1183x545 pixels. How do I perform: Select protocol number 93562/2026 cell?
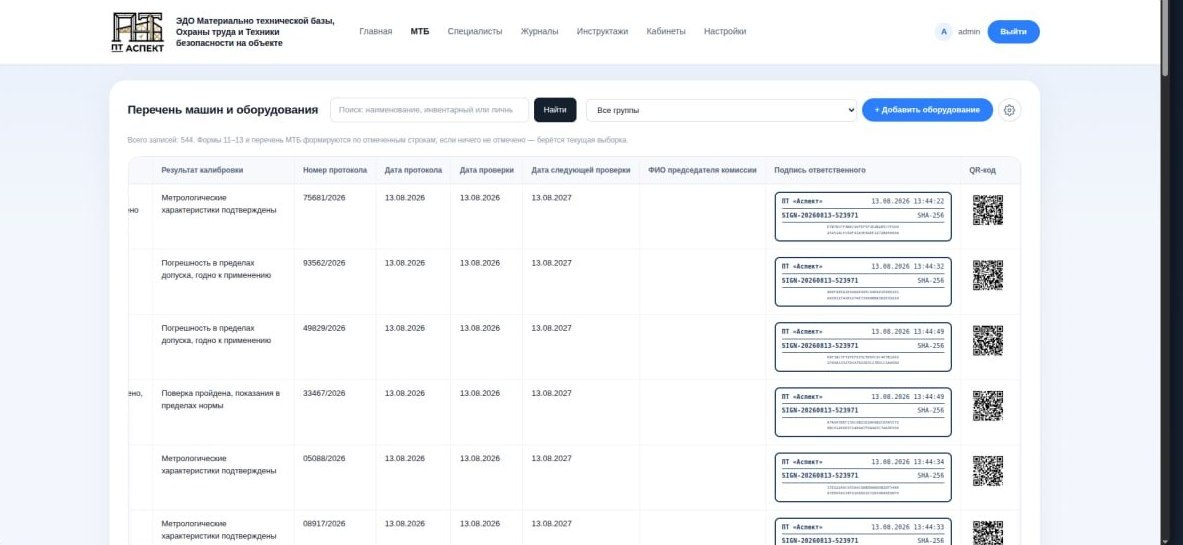tap(324, 263)
